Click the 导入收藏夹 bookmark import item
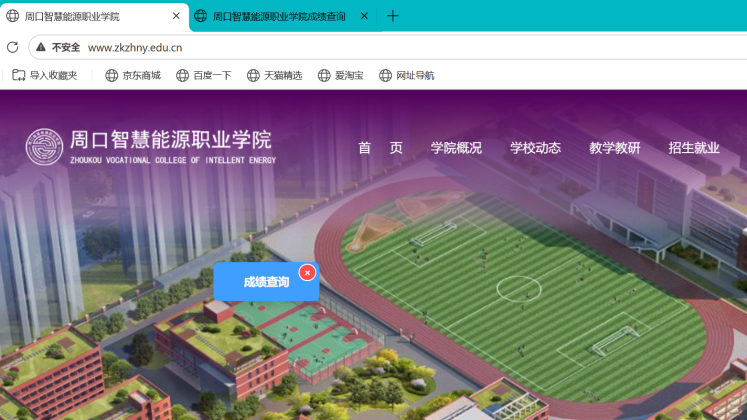747x420 pixels. 44,75
